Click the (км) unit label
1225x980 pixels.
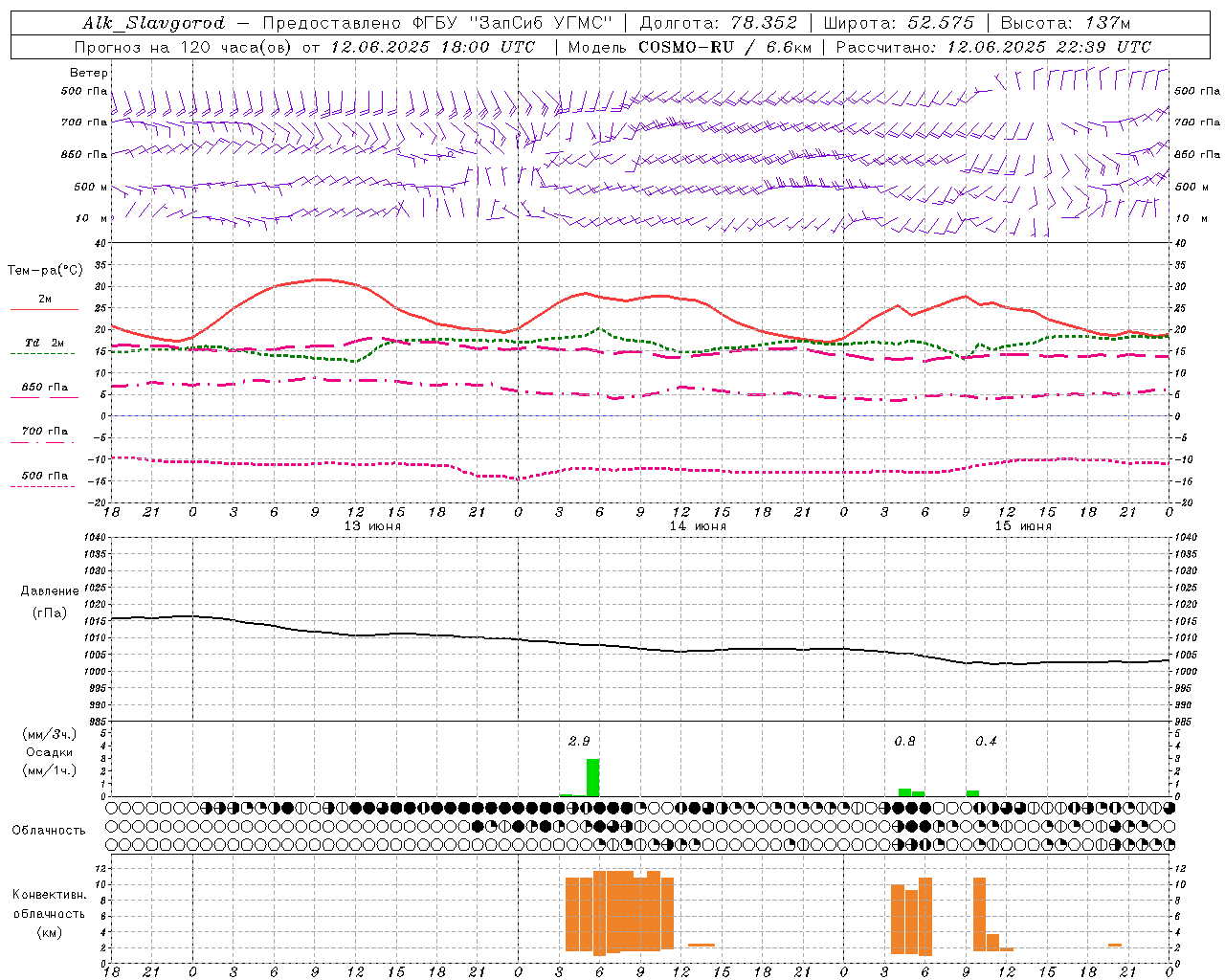click(x=50, y=932)
